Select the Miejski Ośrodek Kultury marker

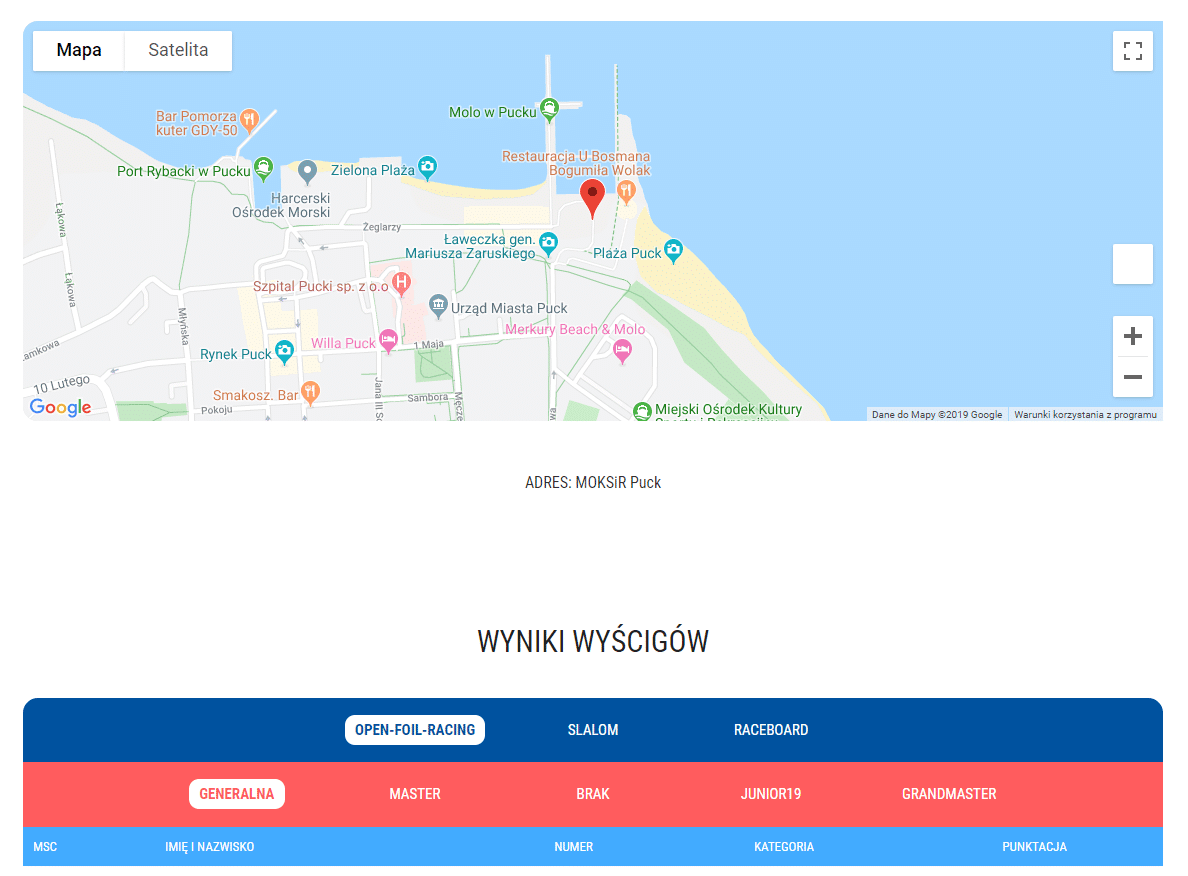tap(642, 411)
